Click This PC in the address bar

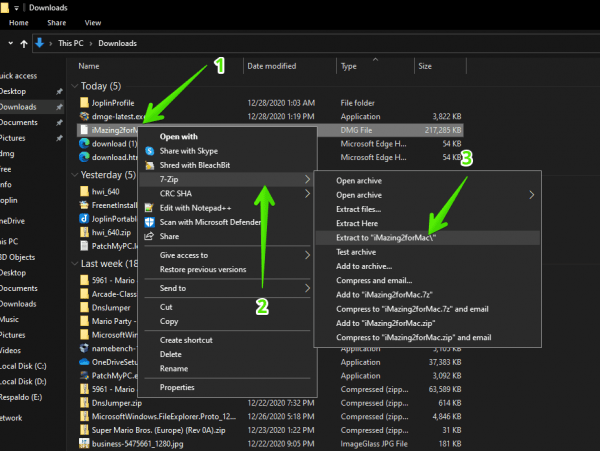(71, 43)
